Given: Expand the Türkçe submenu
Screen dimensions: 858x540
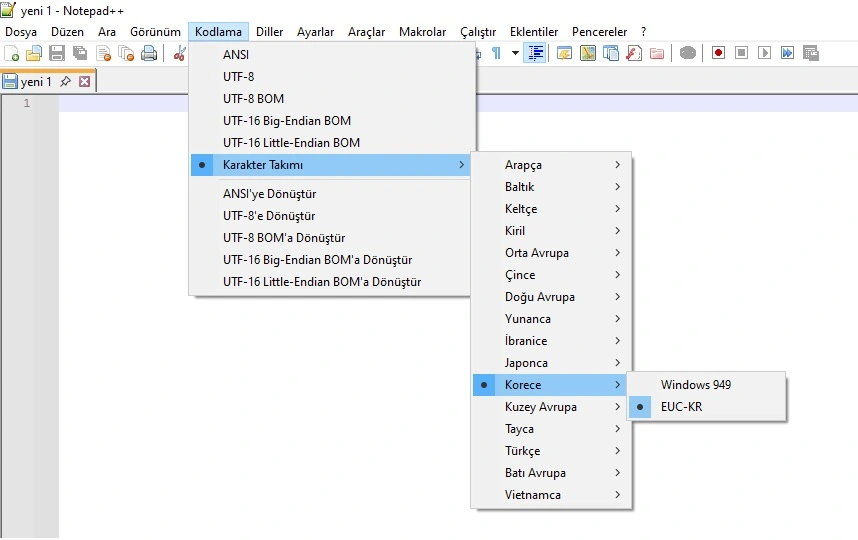Looking at the screenshot, I should tap(552, 451).
